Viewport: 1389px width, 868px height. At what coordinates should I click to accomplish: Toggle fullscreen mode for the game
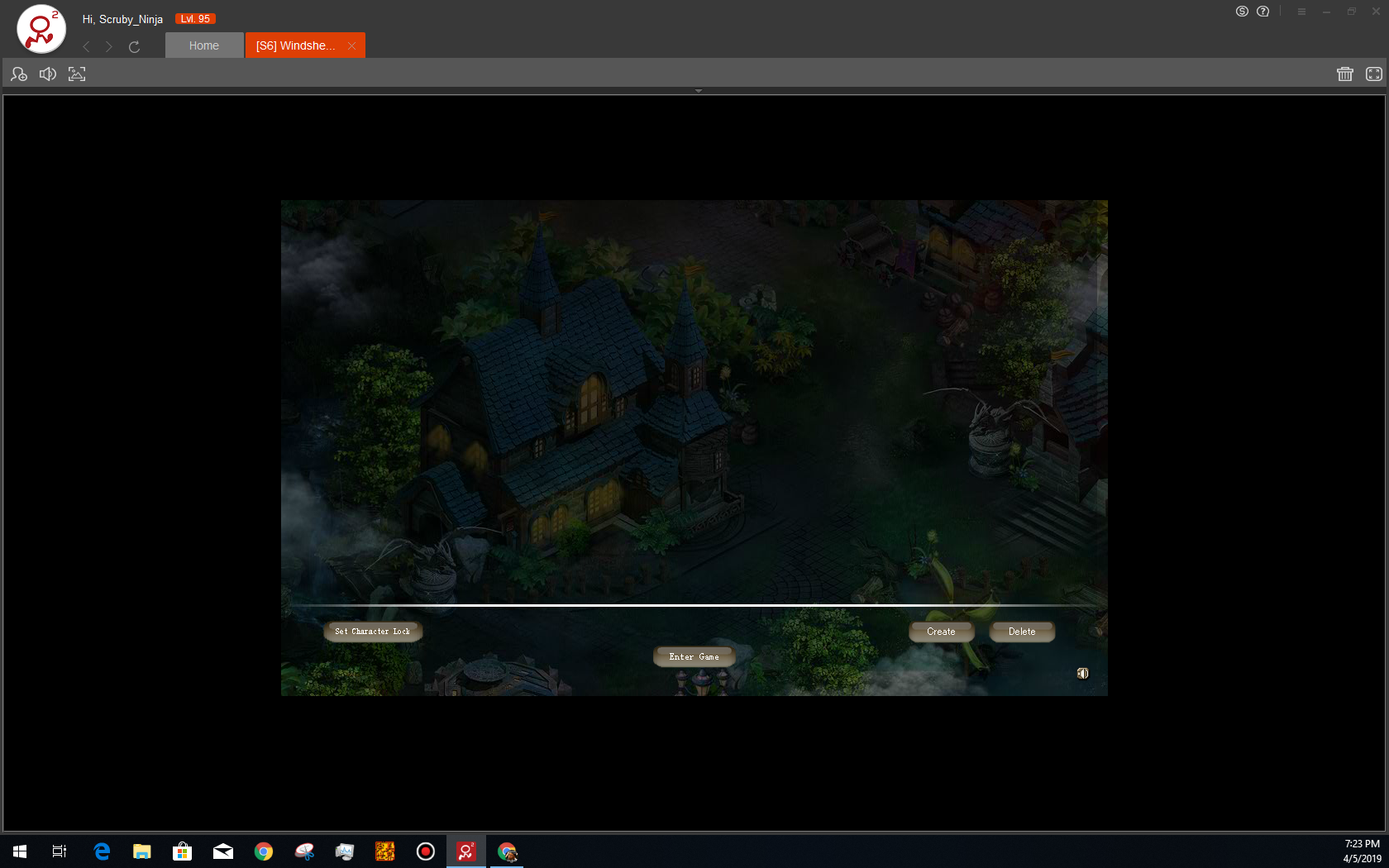point(1374,74)
